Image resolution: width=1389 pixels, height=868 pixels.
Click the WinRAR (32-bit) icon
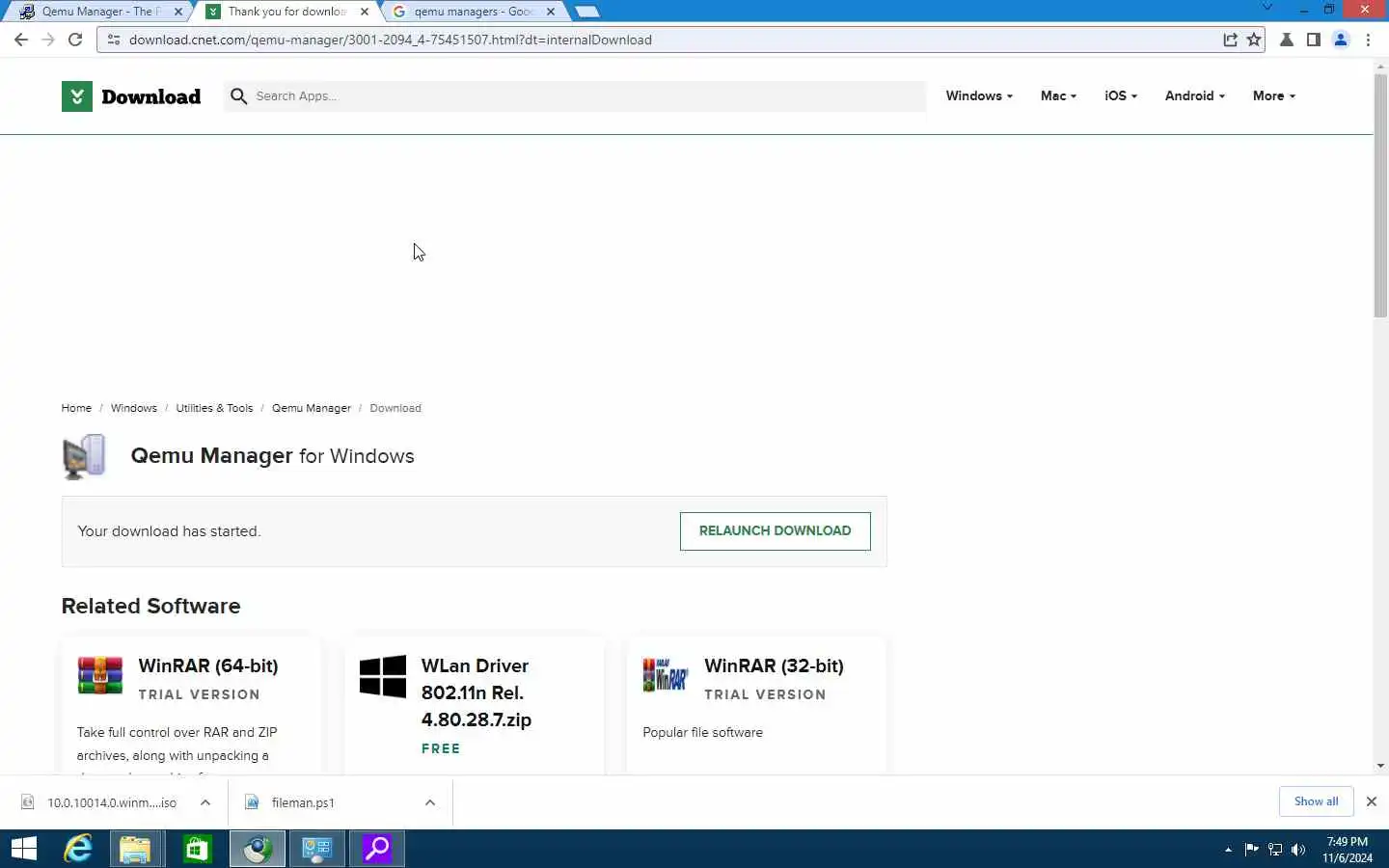point(666,675)
